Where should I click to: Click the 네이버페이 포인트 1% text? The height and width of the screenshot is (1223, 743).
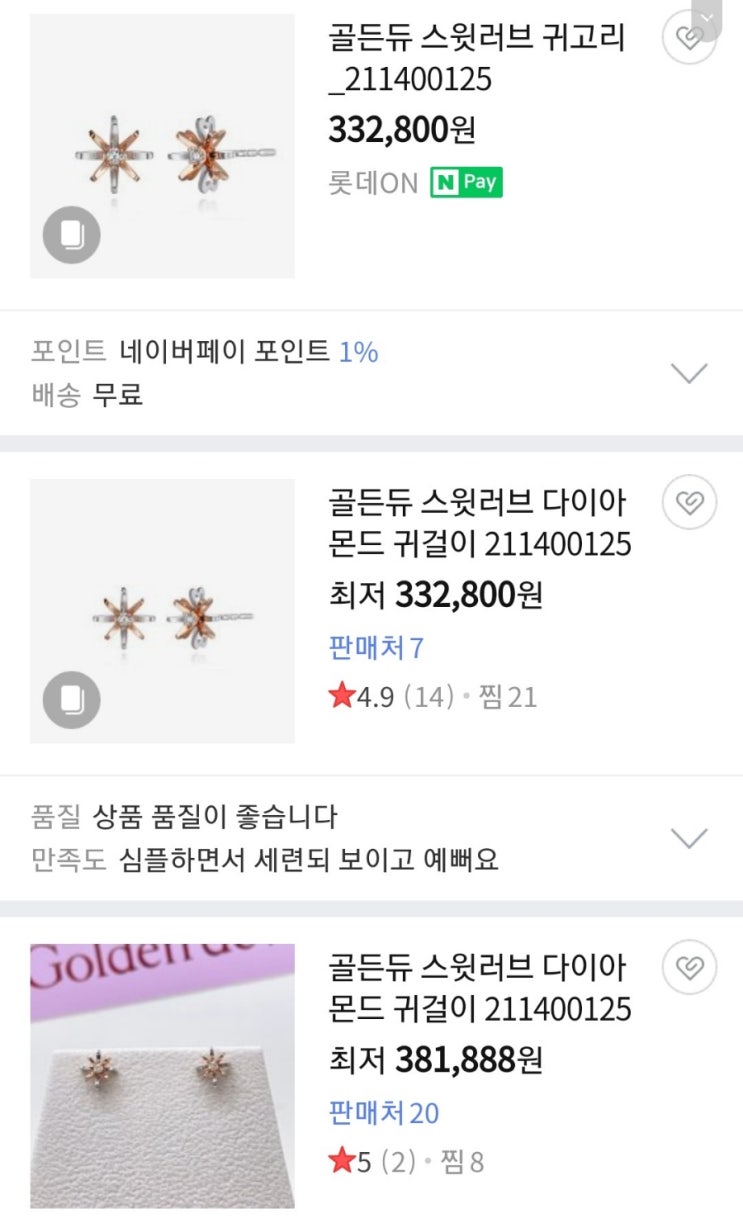(x=249, y=352)
